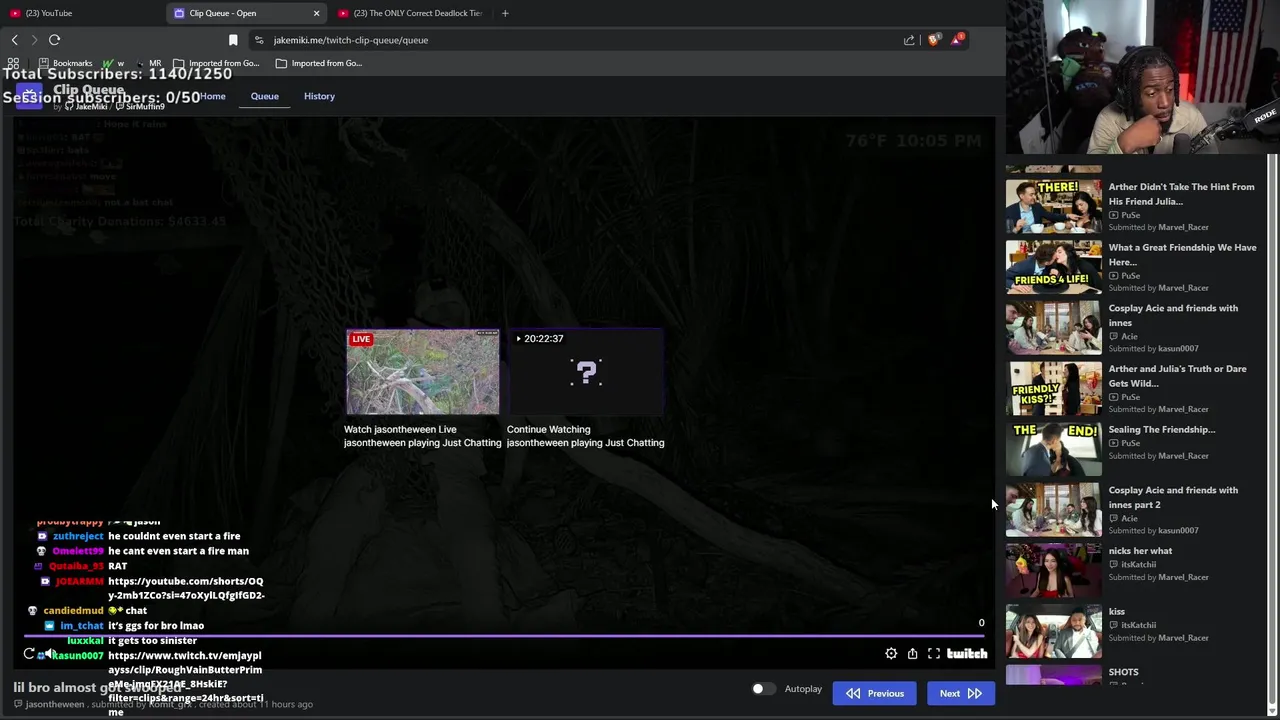The width and height of the screenshot is (1280, 720).
Task: Click 'he couldnt even start a fire' chat message
Action: [x=174, y=536]
